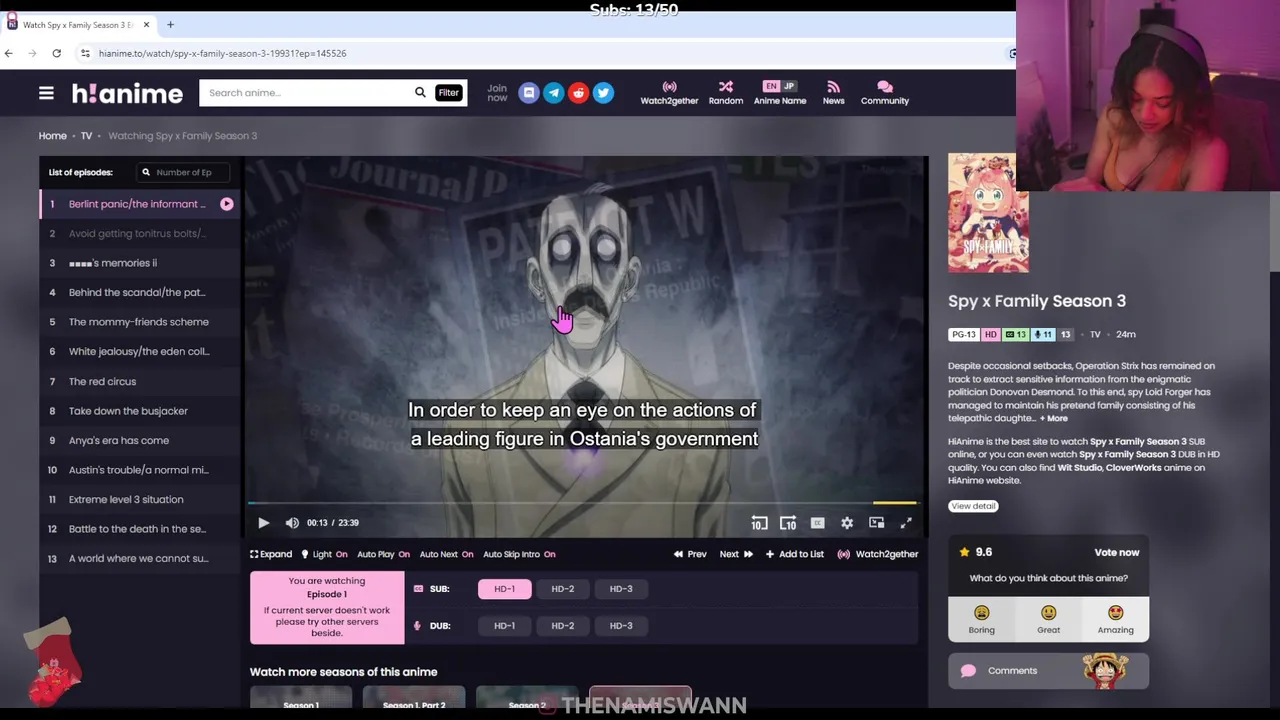Screen dimensions: 1280x720
Task: Go to Prev episode
Action: 690,554
